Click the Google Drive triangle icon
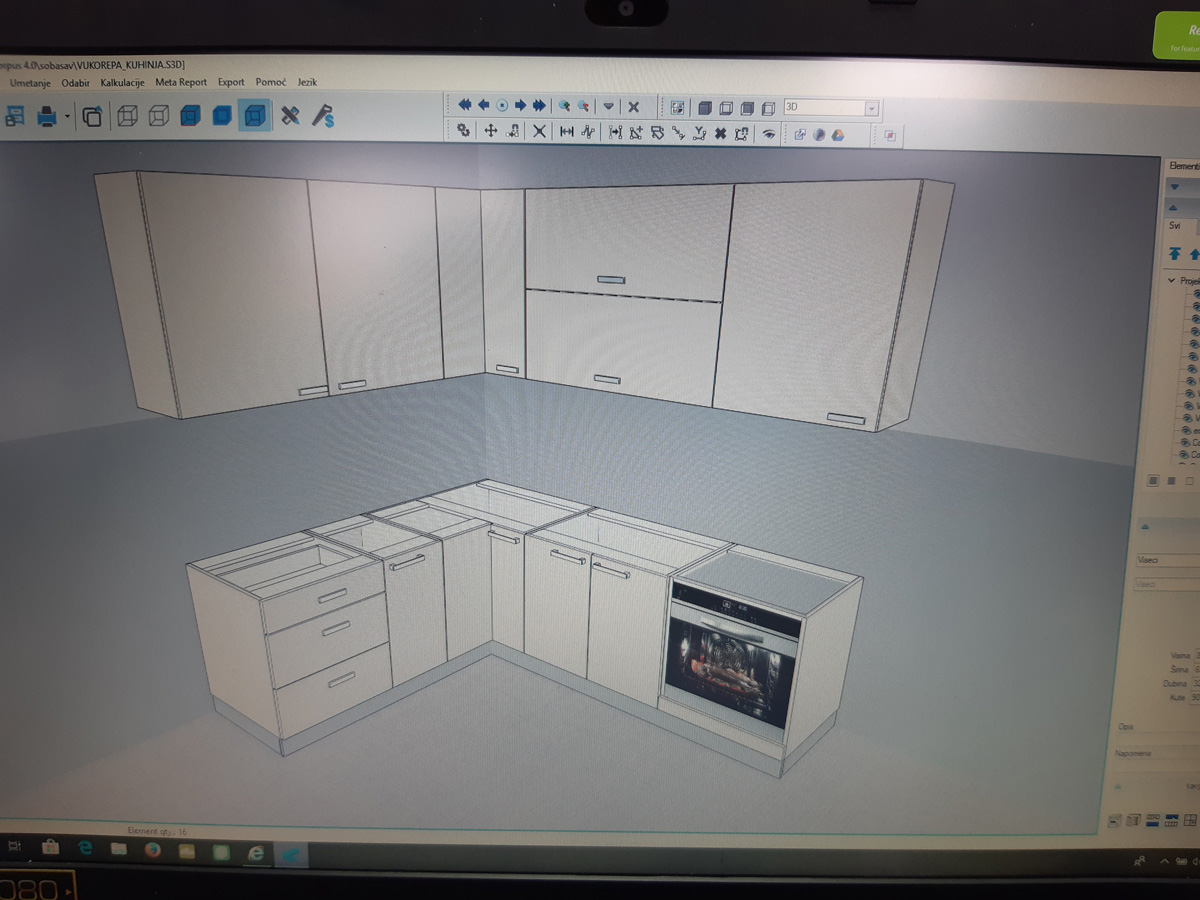The width and height of the screenshot is (1200, 900). [x=838, y=135]
